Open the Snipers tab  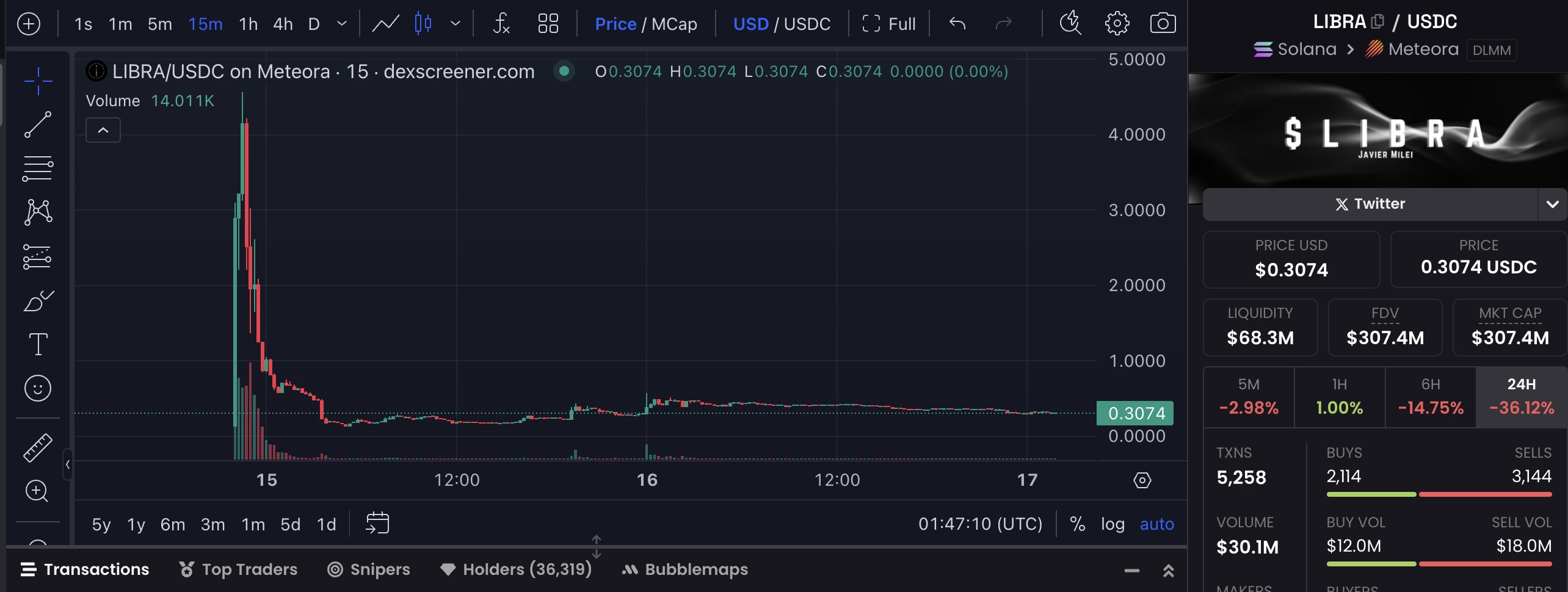[x=369, y=569]
